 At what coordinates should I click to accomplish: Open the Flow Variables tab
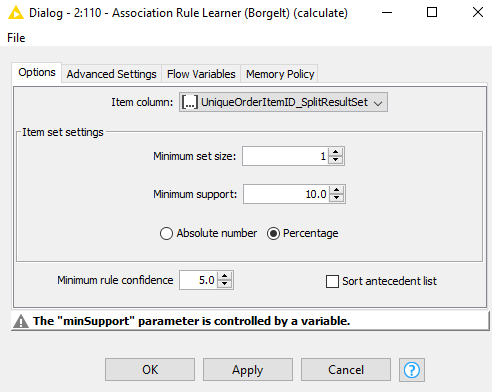[201, 74]
